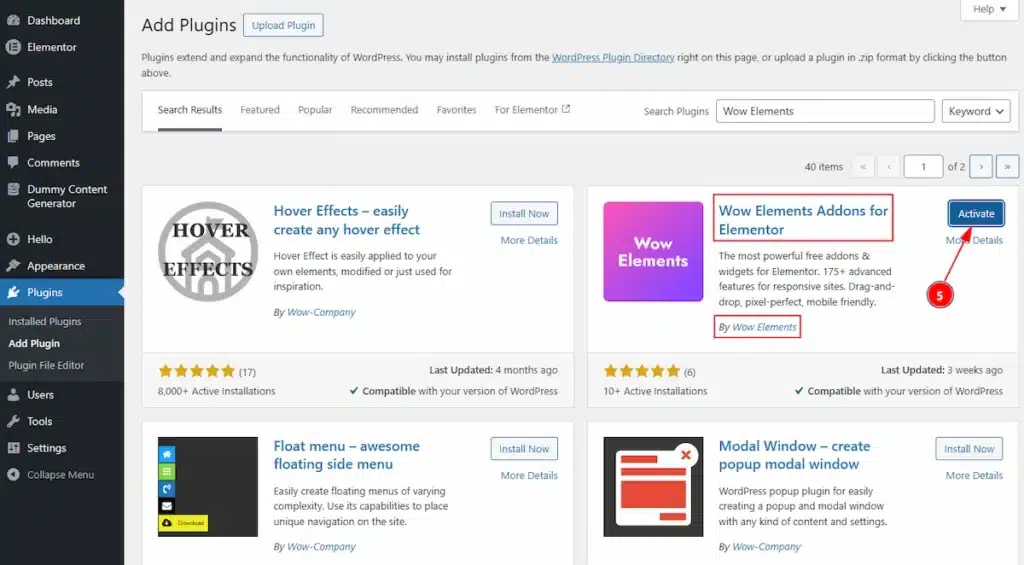Image resolution: width=1024 pixels, height=565 pixels.
Task: Activate Wow Elements Addons plugin
Action: coord(976,214)
